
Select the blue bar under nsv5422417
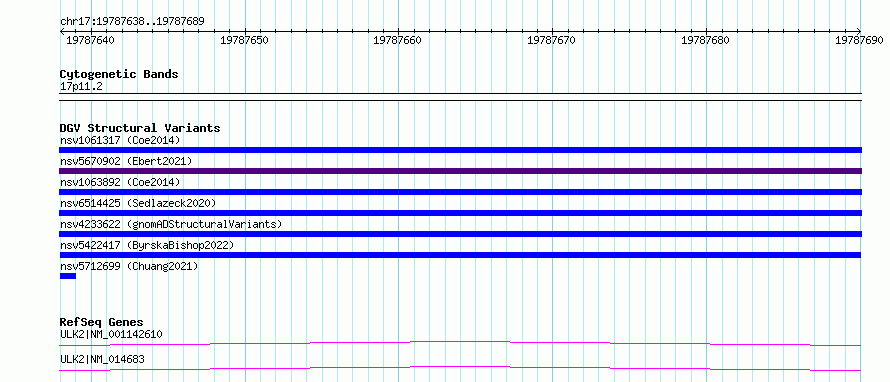(460, 255)
